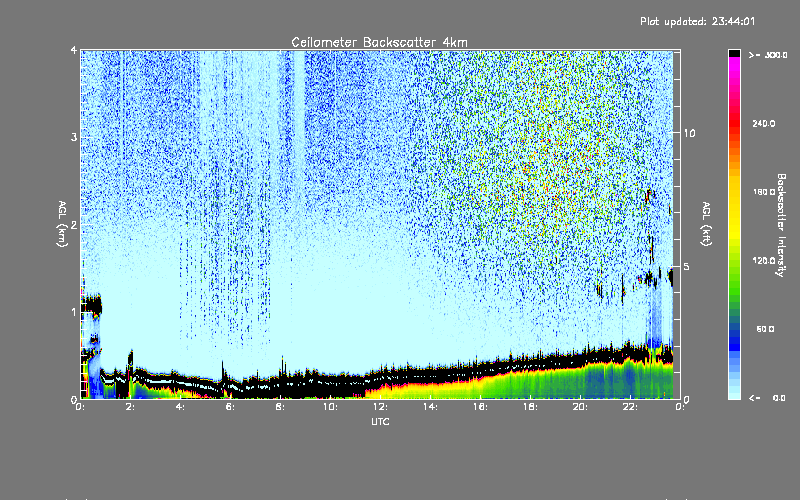Click the '4' km tick on left axis
This screenshot has height=500, width=800.
74,51
